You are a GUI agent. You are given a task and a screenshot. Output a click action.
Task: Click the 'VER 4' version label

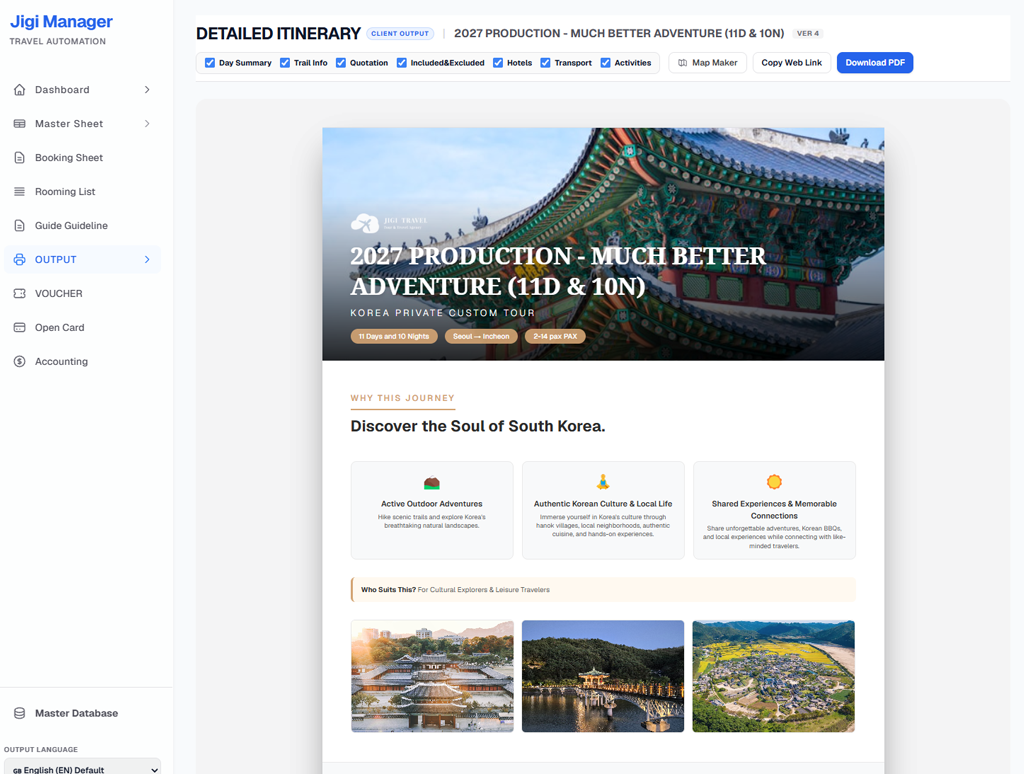tap(808, 33)
